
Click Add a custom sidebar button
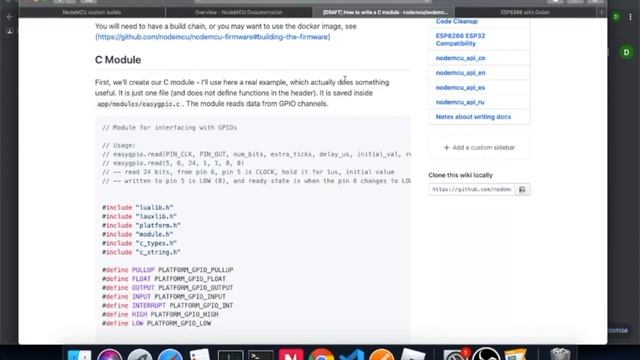click(x=479, y=147)
